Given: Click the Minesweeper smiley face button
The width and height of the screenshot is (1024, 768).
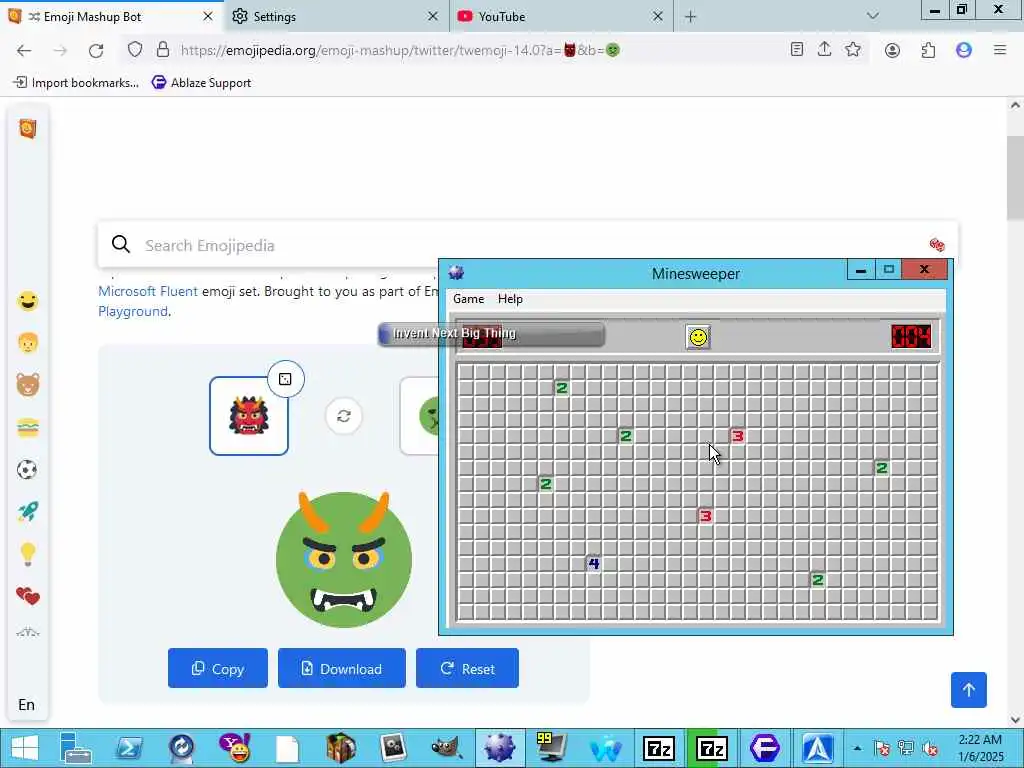Looking at the screenshot, I should 698,337.
